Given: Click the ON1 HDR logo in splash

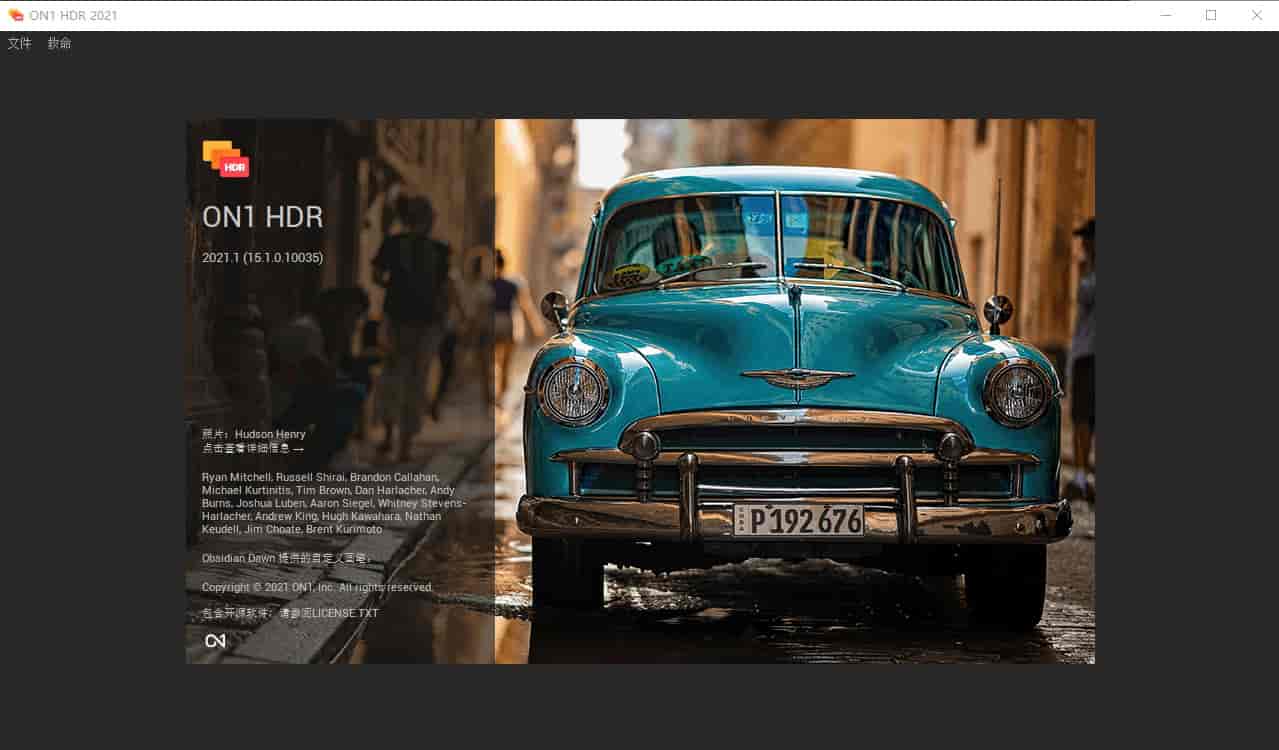Looking at the screenshot, I should 226,159.
